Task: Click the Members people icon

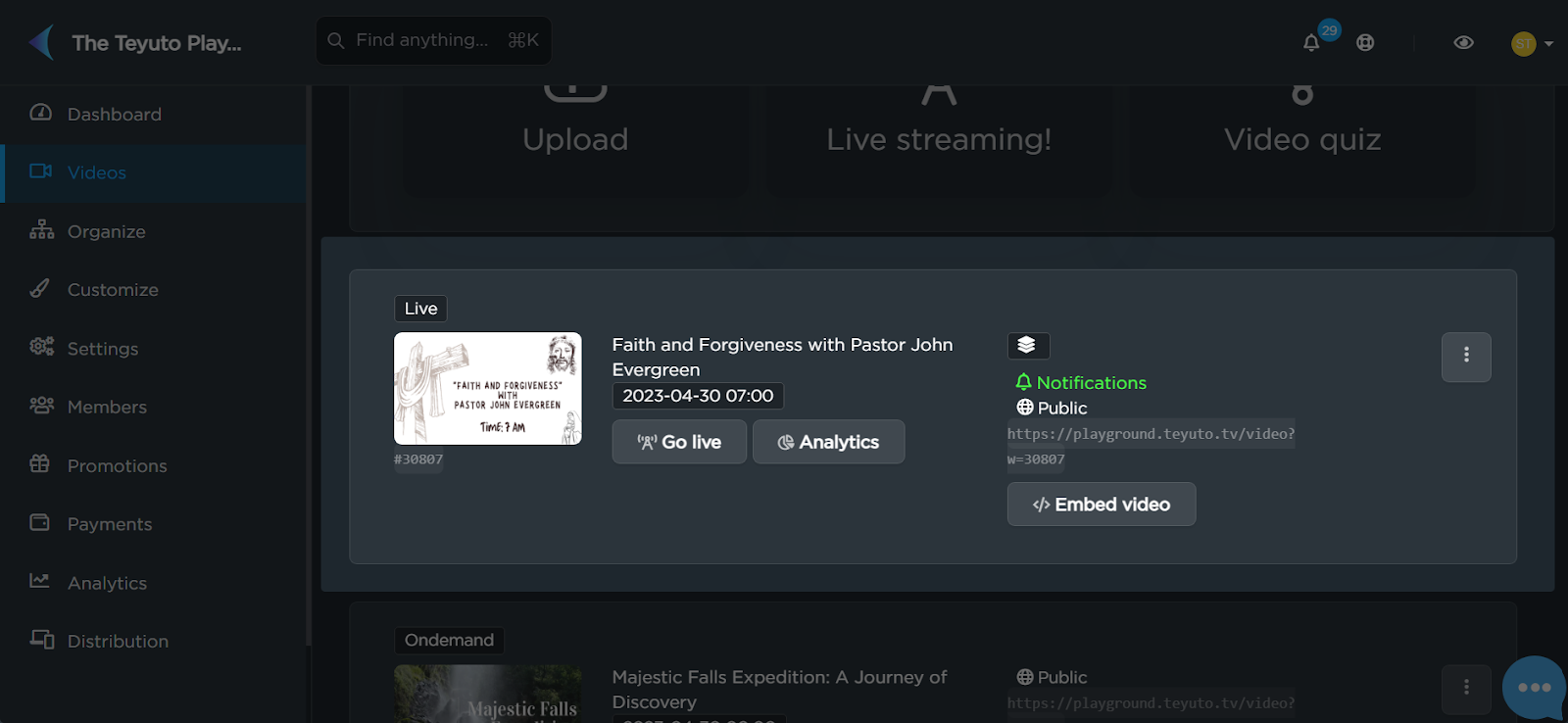Action: click(x=41, y=405)
